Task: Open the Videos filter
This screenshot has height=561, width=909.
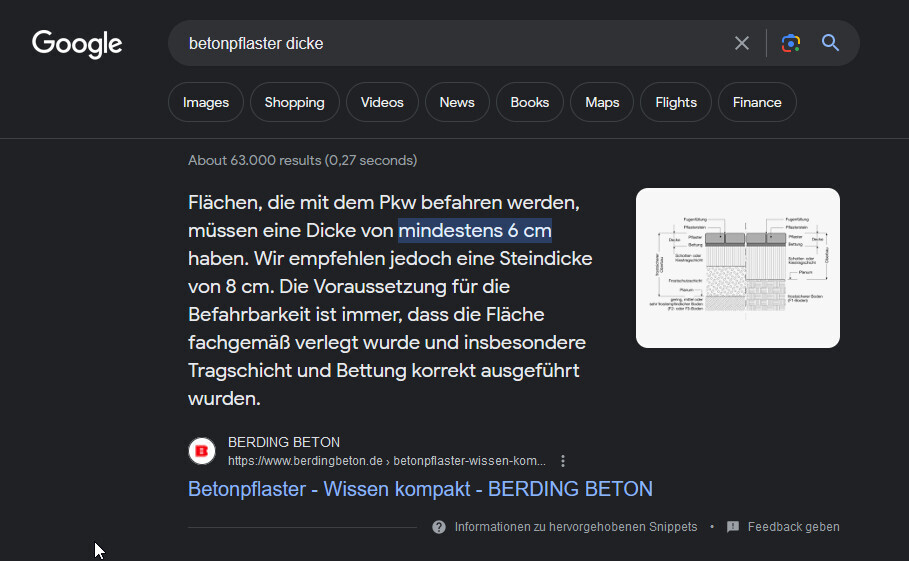Action: [382, 102]
